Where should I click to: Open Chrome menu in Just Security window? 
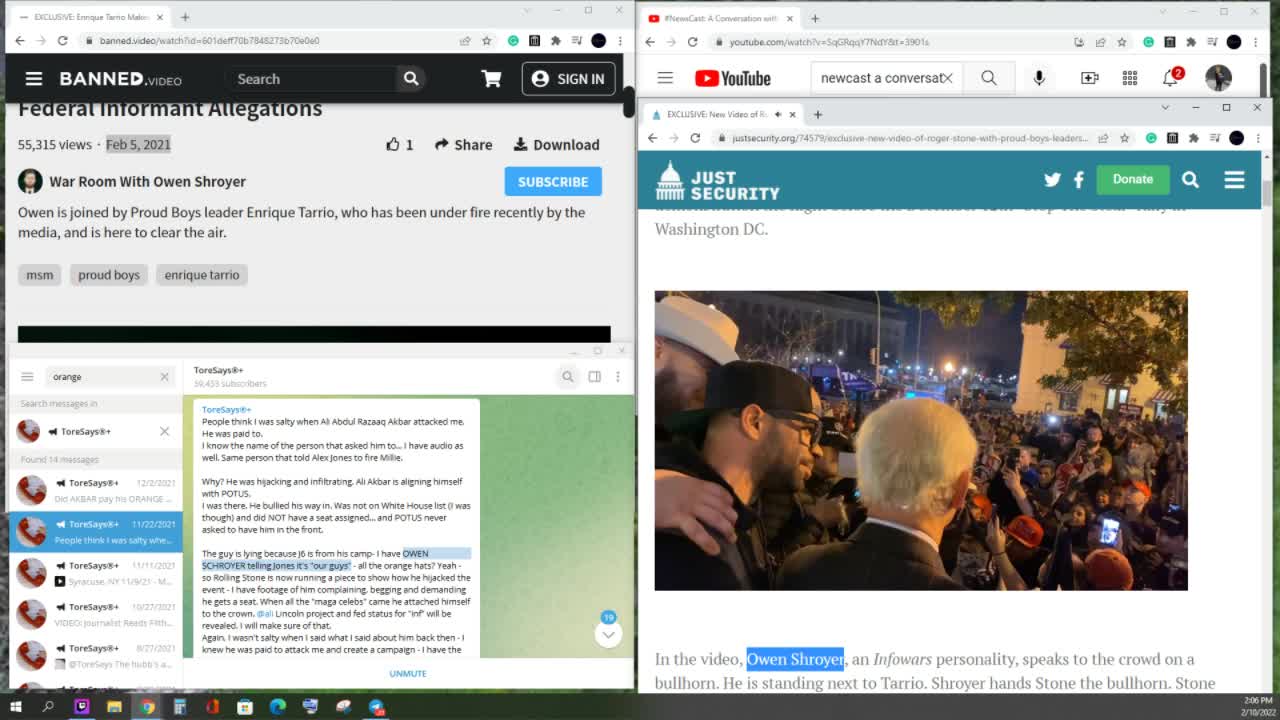pyautogui.click(x=1258, y=138)
